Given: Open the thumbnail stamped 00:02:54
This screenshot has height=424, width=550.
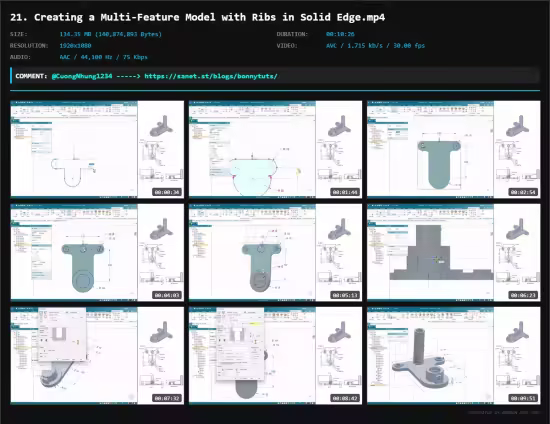Looking at the screenshot, I should pos(454,149).
